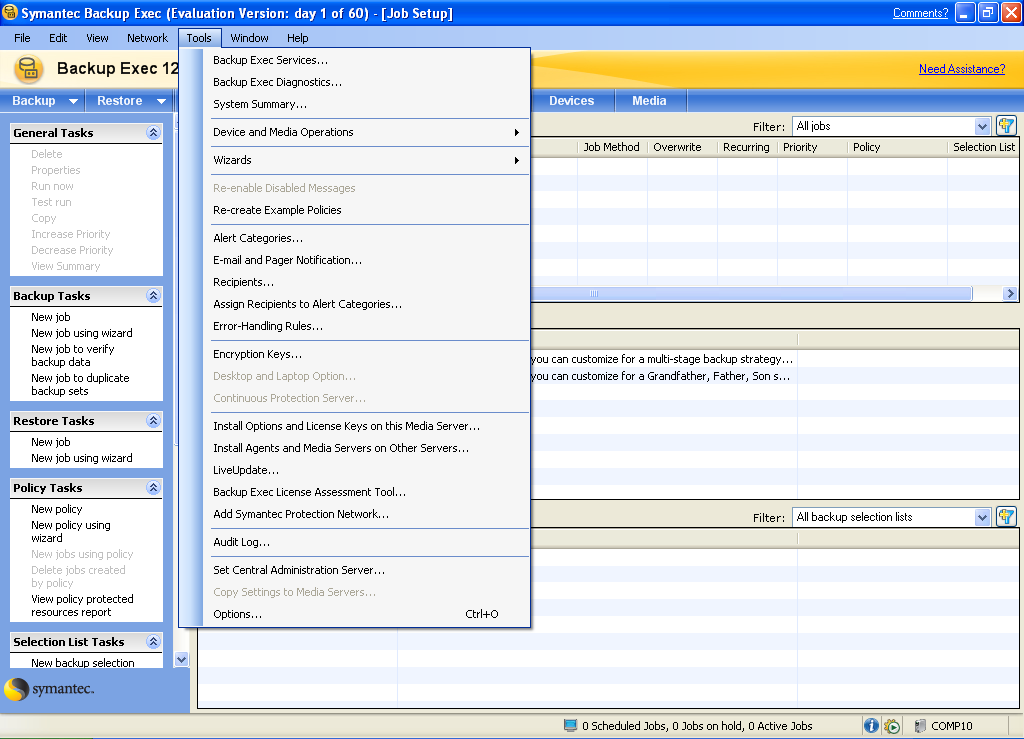Sort jobs by the Priority column header
1024x739 pixels.
click(x=812, y=148)
